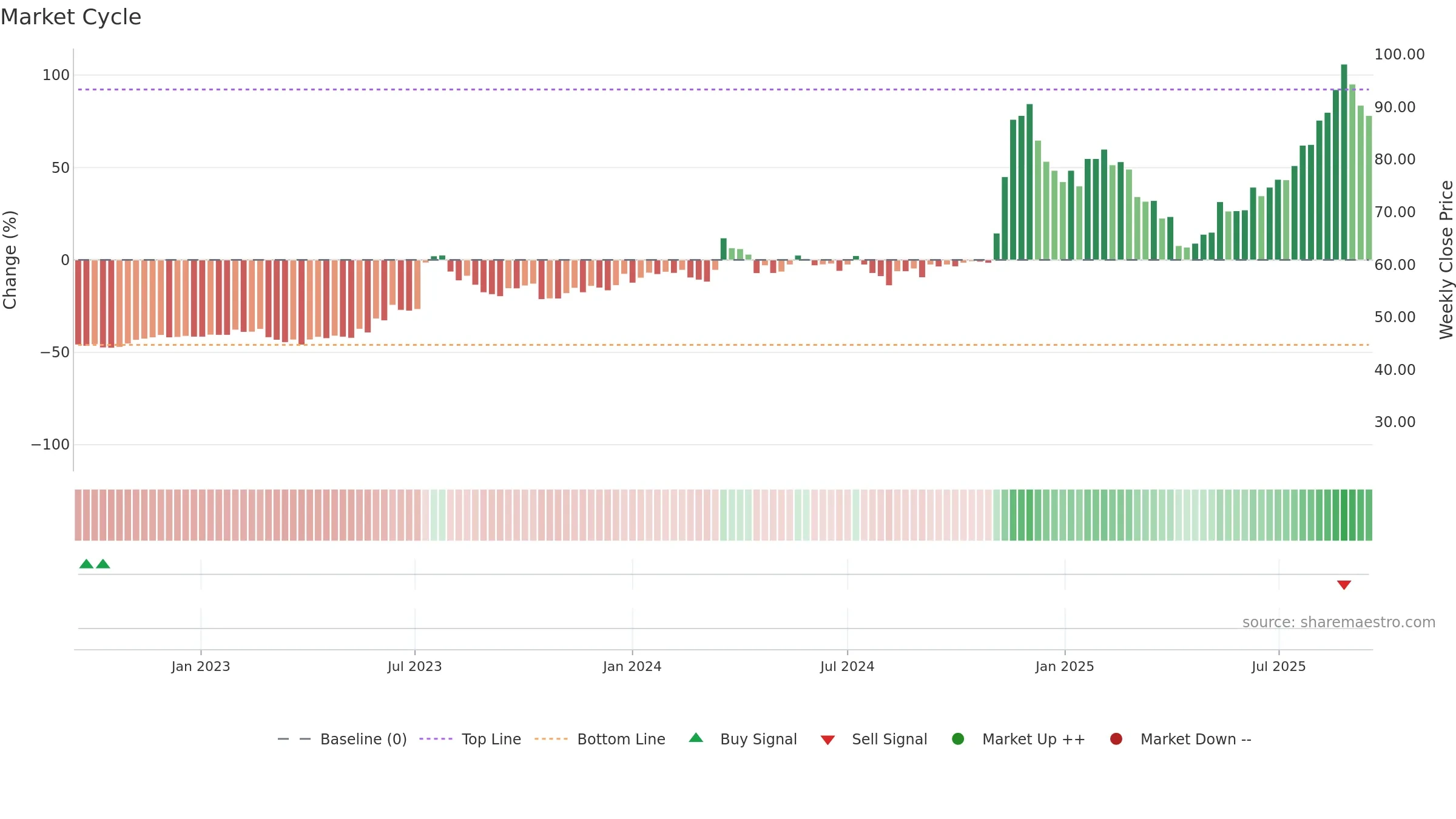Click the first green buy signal marker on the chart

pyautogui.click(x=87, y=564)
